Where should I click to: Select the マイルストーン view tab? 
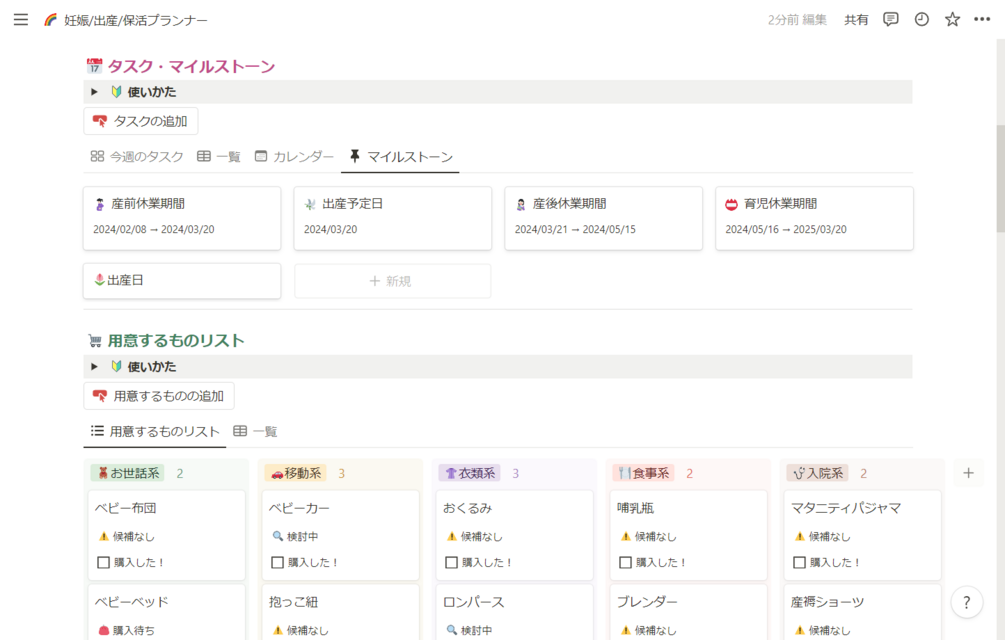[x=401, y=157]
